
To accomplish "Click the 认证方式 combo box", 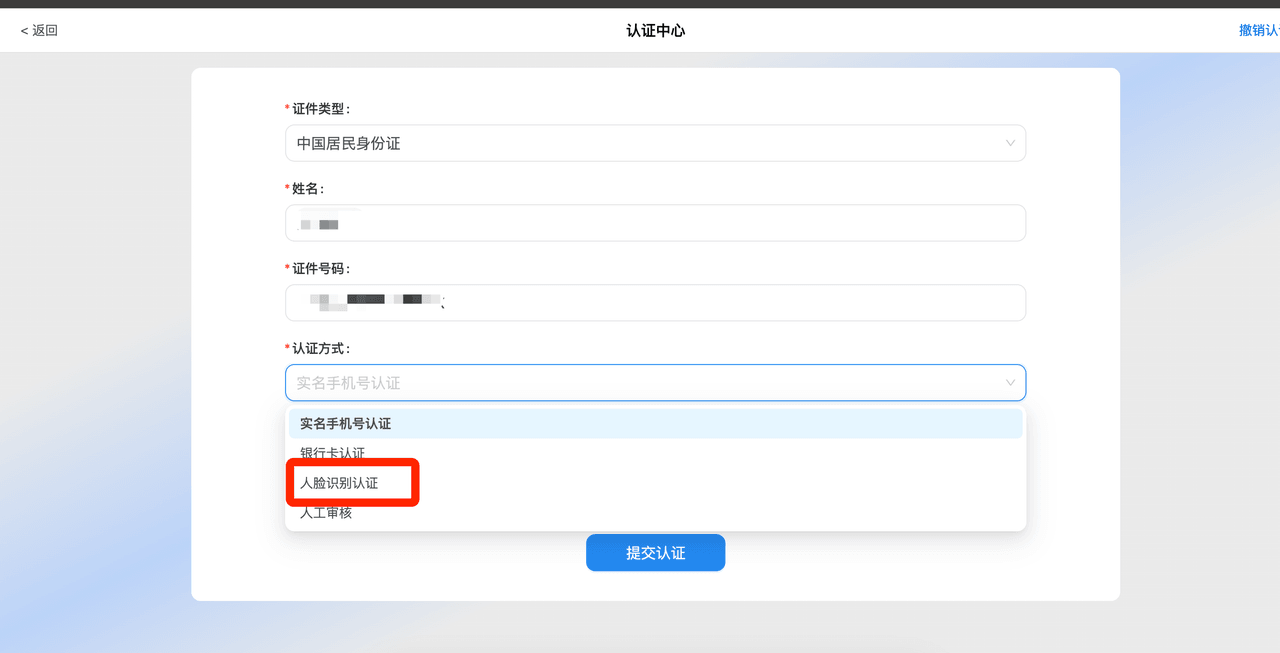I will (x=655, y=383).
